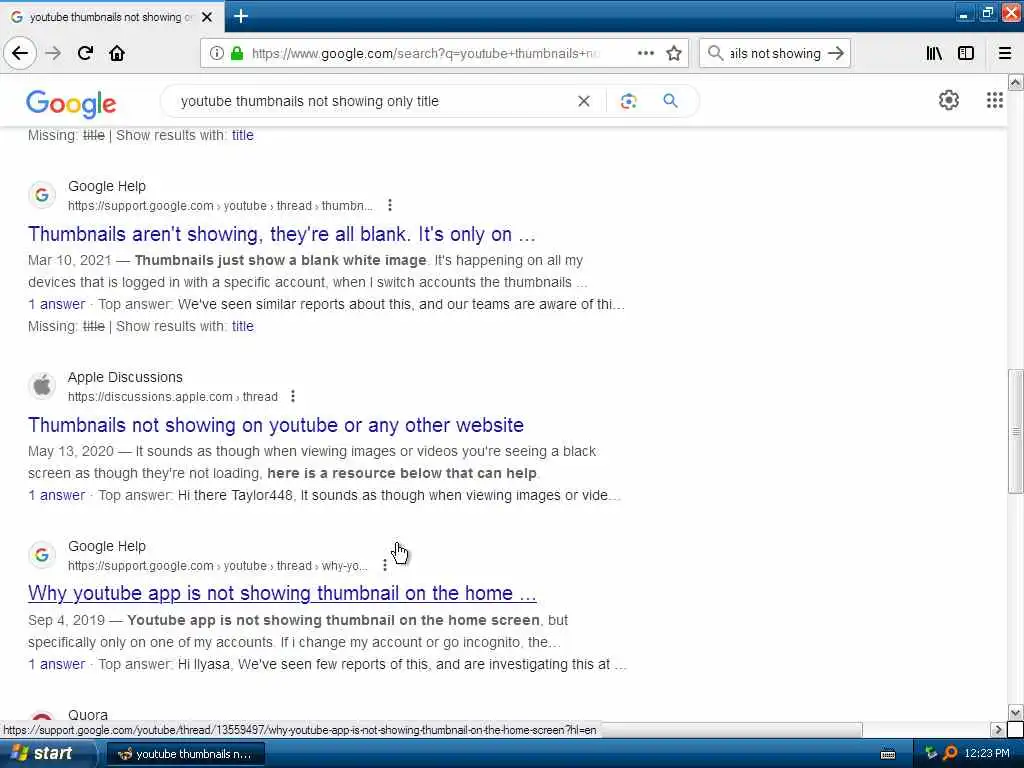Screen dimensions: 1024x768
Task: Click the Google favicon beside the Thumbnails aren't showing result
Action: pyautogui.click(x=42, y=195)
